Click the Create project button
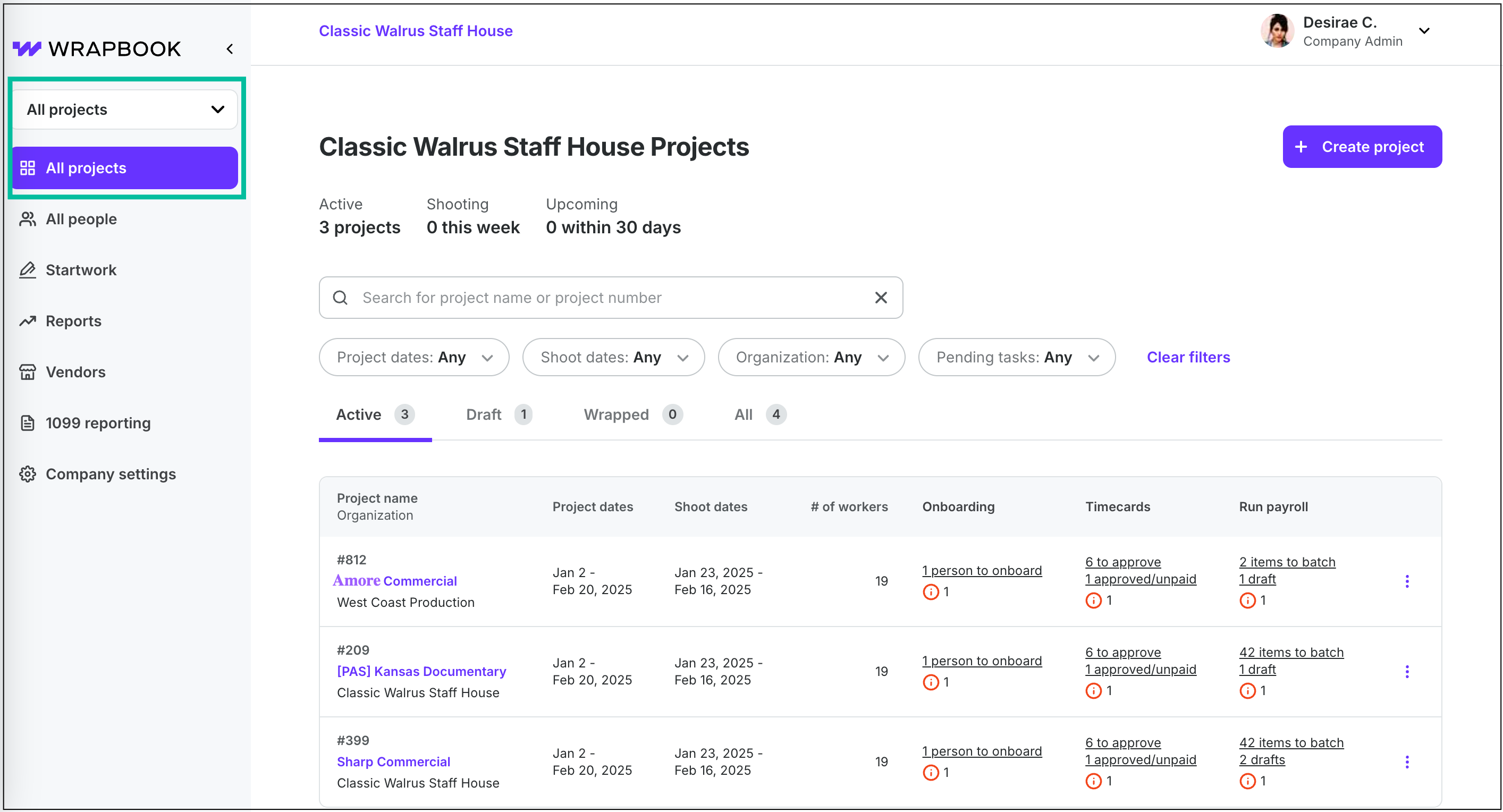The width and height of the screenshot is (1503, 812). [1362, 147]
